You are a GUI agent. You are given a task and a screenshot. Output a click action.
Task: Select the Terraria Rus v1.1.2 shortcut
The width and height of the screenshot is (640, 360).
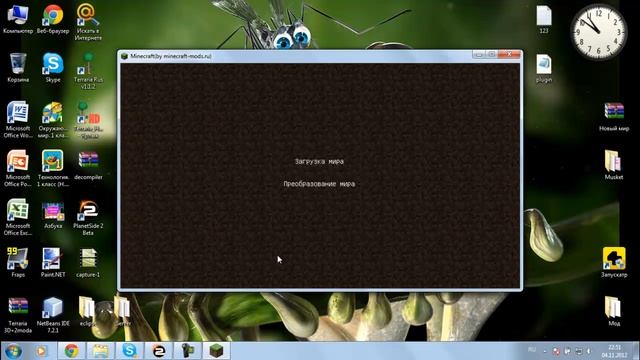click(88, 71)
